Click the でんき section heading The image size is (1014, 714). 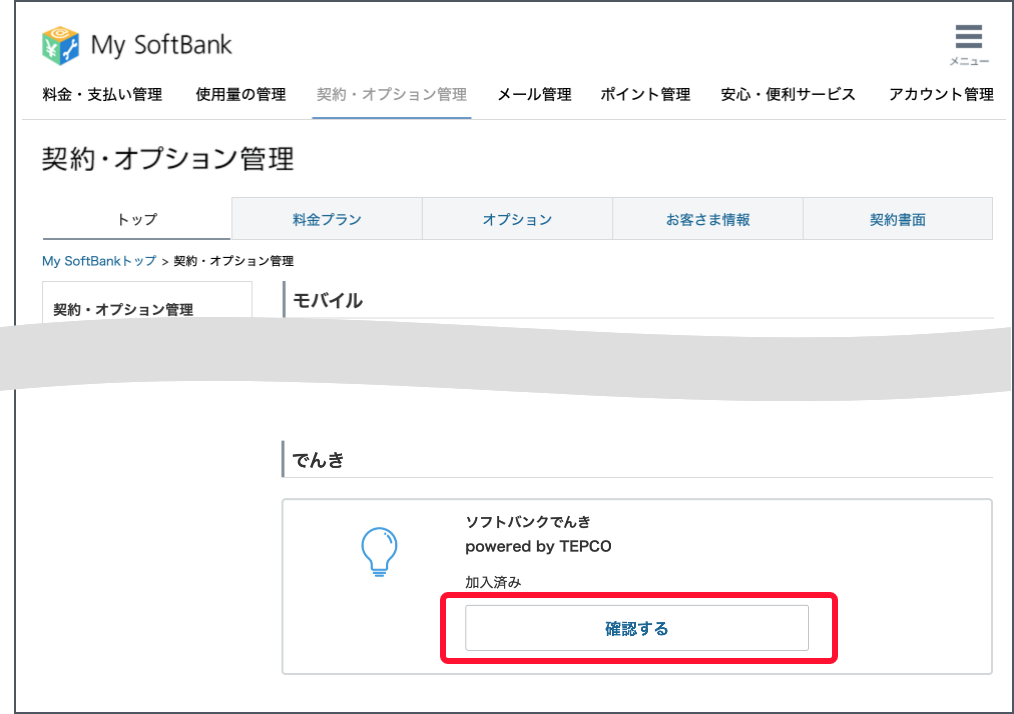click(x=318, y=460)
